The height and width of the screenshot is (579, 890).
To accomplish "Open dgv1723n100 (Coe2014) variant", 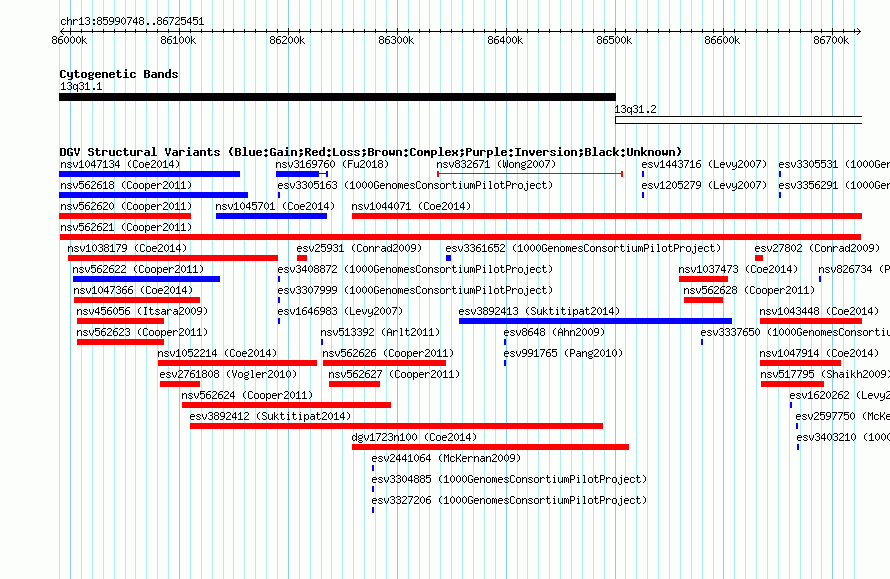I will [x=414, y=437].
